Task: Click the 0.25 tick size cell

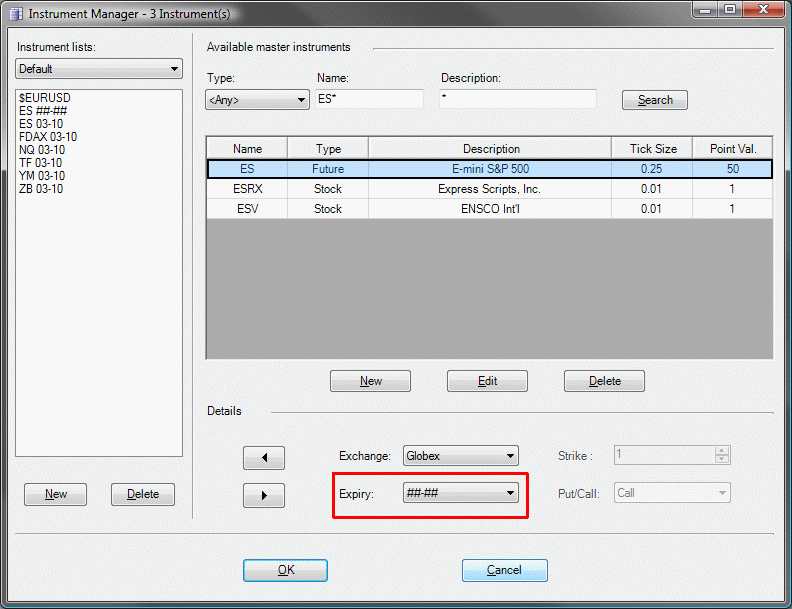Action: coord(652,169)
